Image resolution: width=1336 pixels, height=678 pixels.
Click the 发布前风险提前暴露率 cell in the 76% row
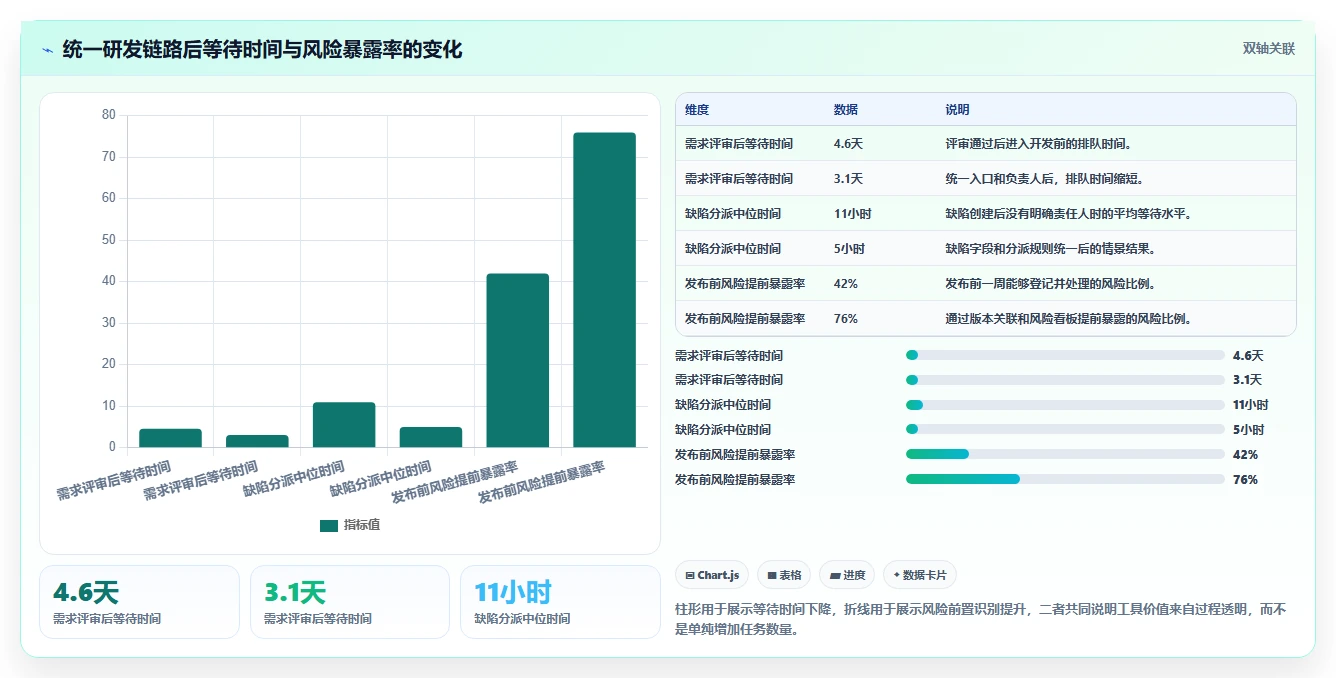(745, 319)
